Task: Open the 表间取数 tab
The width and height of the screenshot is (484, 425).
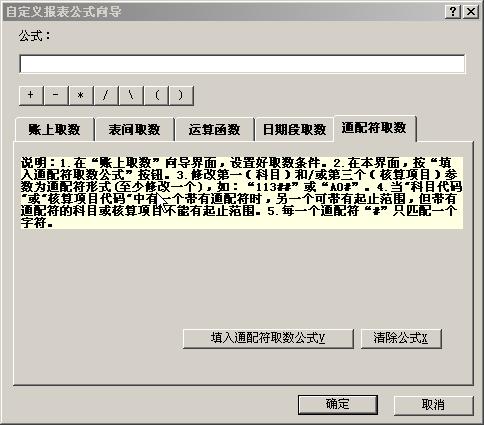Action: [134, 129]
